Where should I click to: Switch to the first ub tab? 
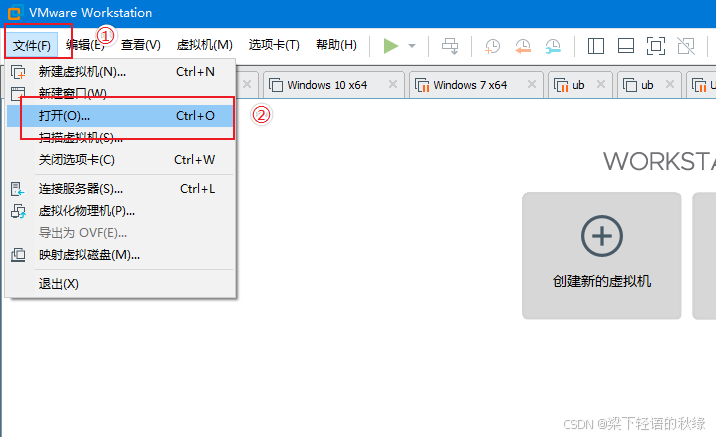click(578, 85)
